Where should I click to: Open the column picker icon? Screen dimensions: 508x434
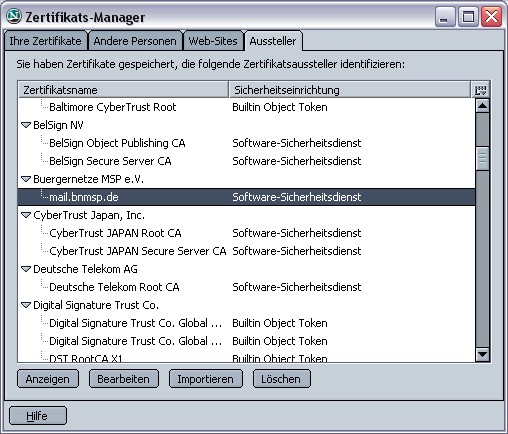[480, 90]
